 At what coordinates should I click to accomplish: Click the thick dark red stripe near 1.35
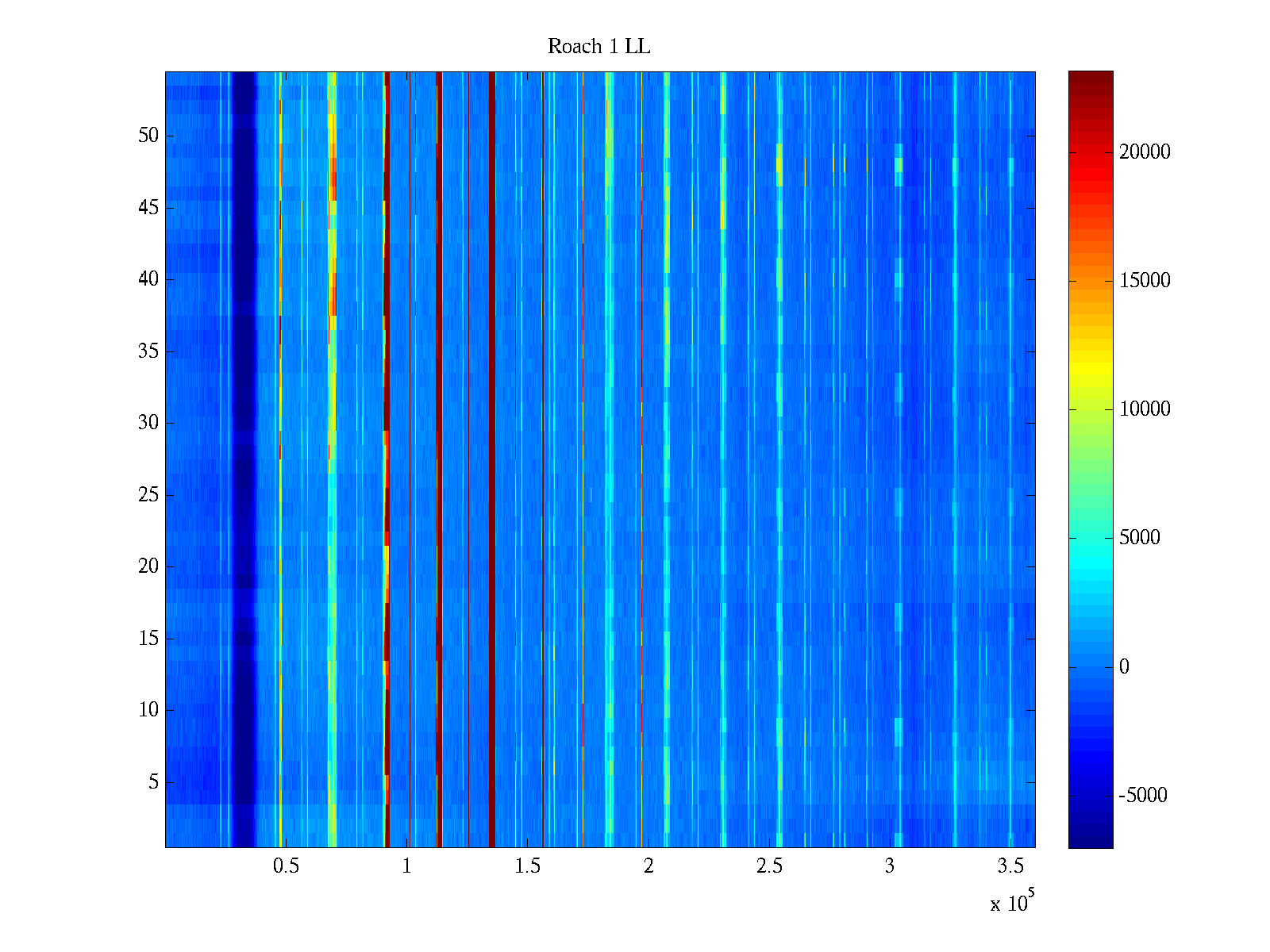(x=491, y=460)
